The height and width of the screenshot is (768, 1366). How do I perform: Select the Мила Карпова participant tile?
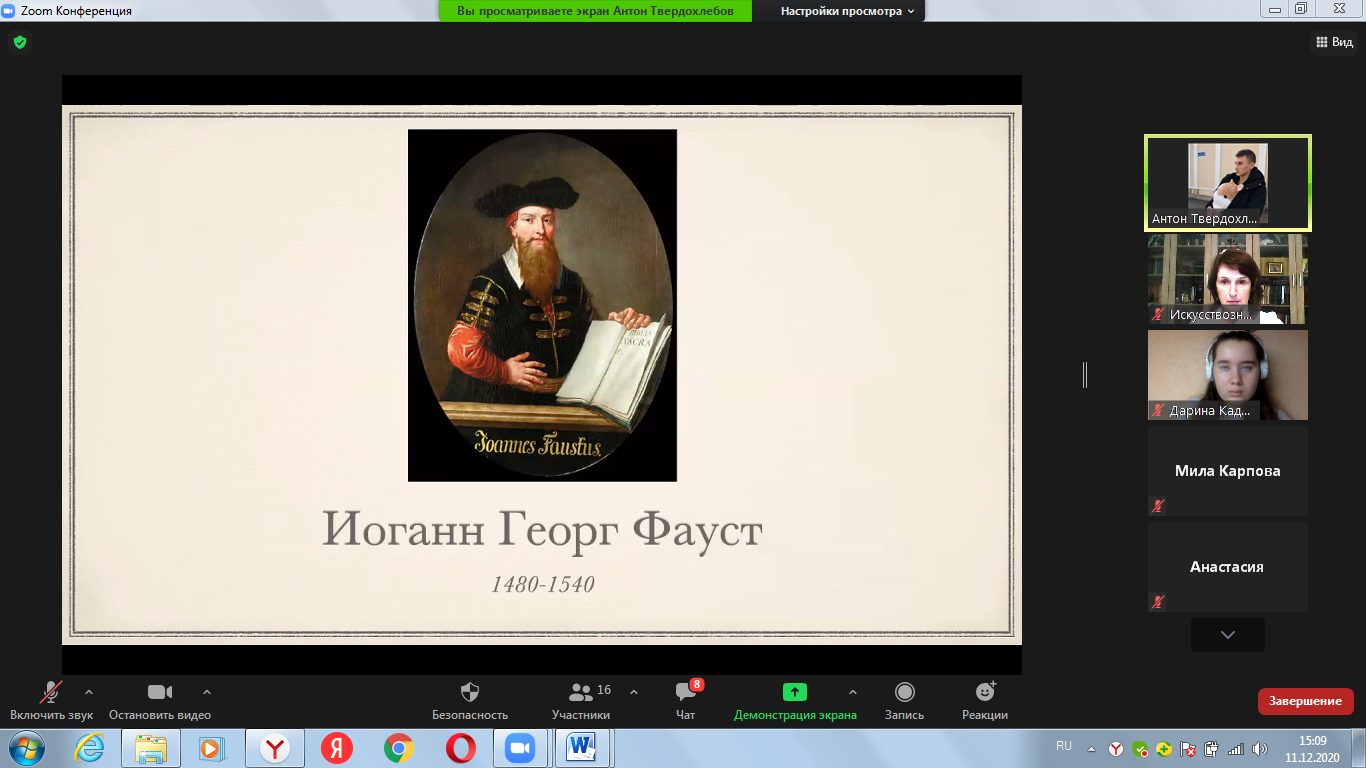1228,471
